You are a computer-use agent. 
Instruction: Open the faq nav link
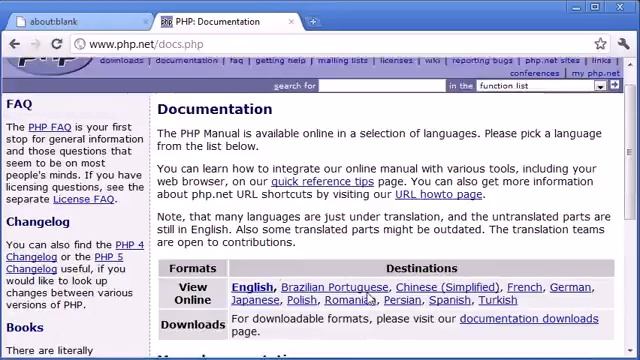pyautogui.click(x=236, y=60)
